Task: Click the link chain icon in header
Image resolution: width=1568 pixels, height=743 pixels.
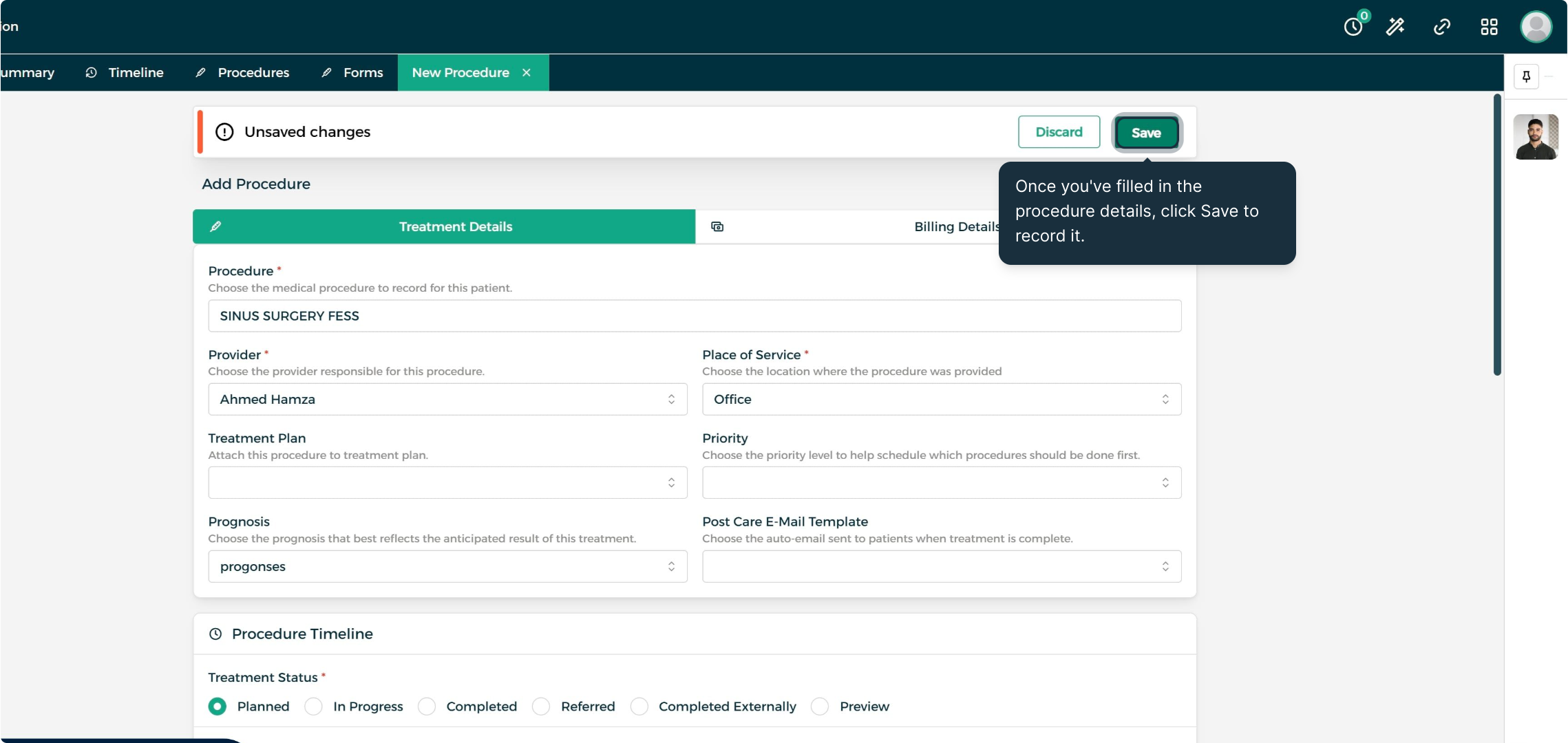Action: point(1442,27)
